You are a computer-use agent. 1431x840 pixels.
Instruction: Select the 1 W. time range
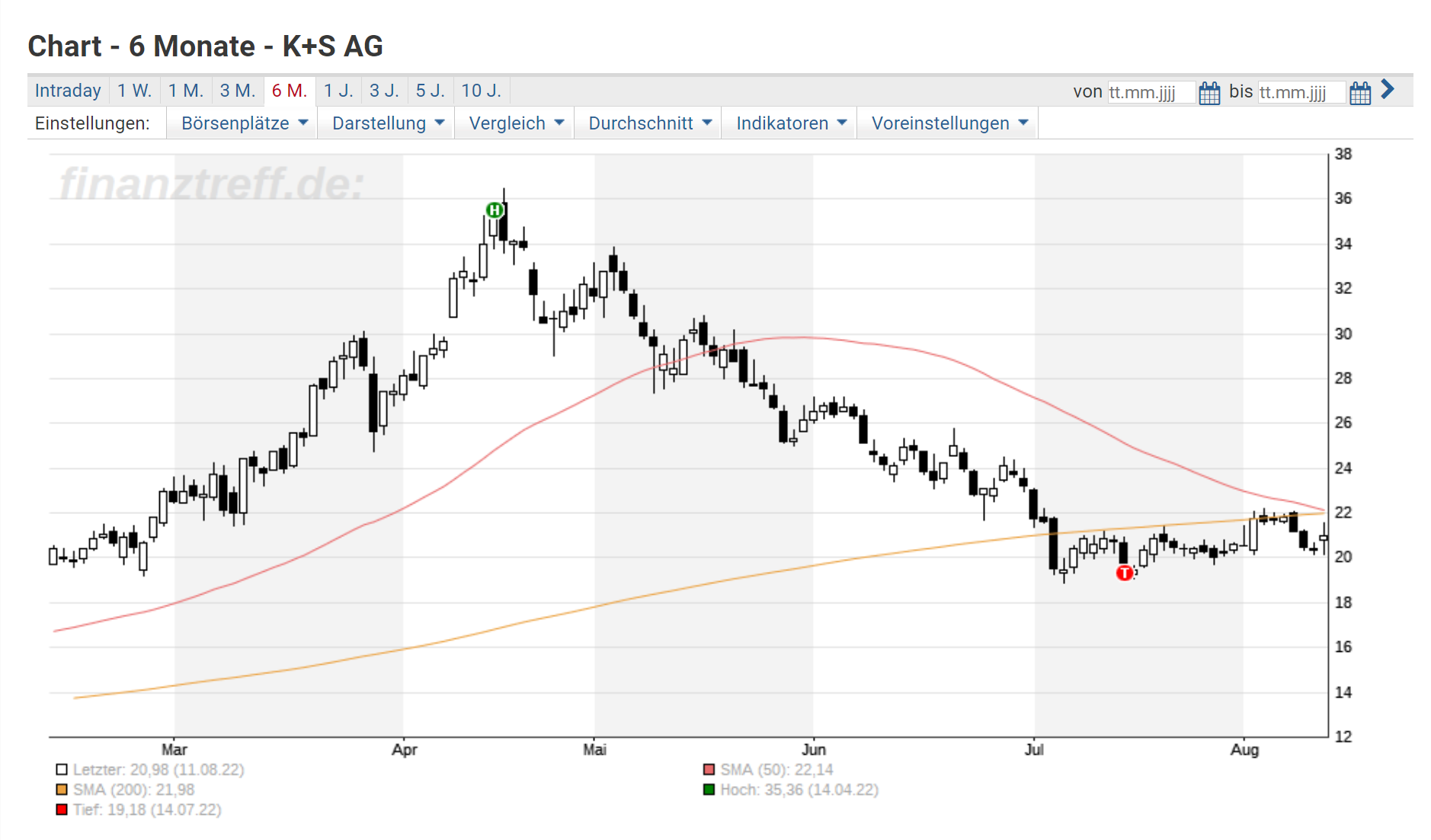pyautogui.click(x=134, y=91)
